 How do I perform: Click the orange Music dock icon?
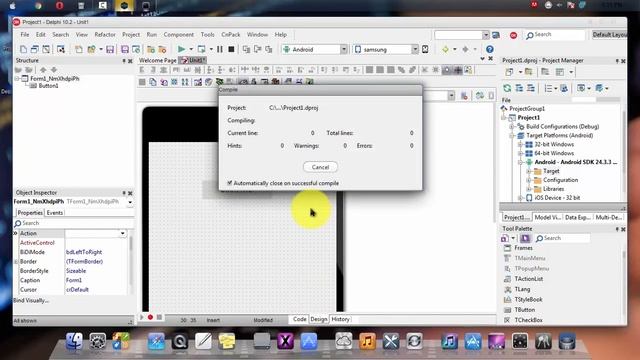tap(367, 341)
